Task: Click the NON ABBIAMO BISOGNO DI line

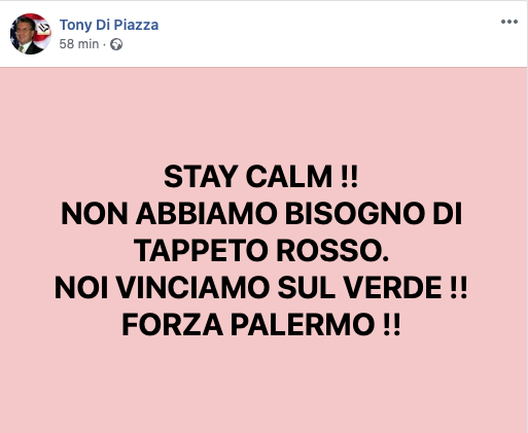Action: (x=261, y=213)
